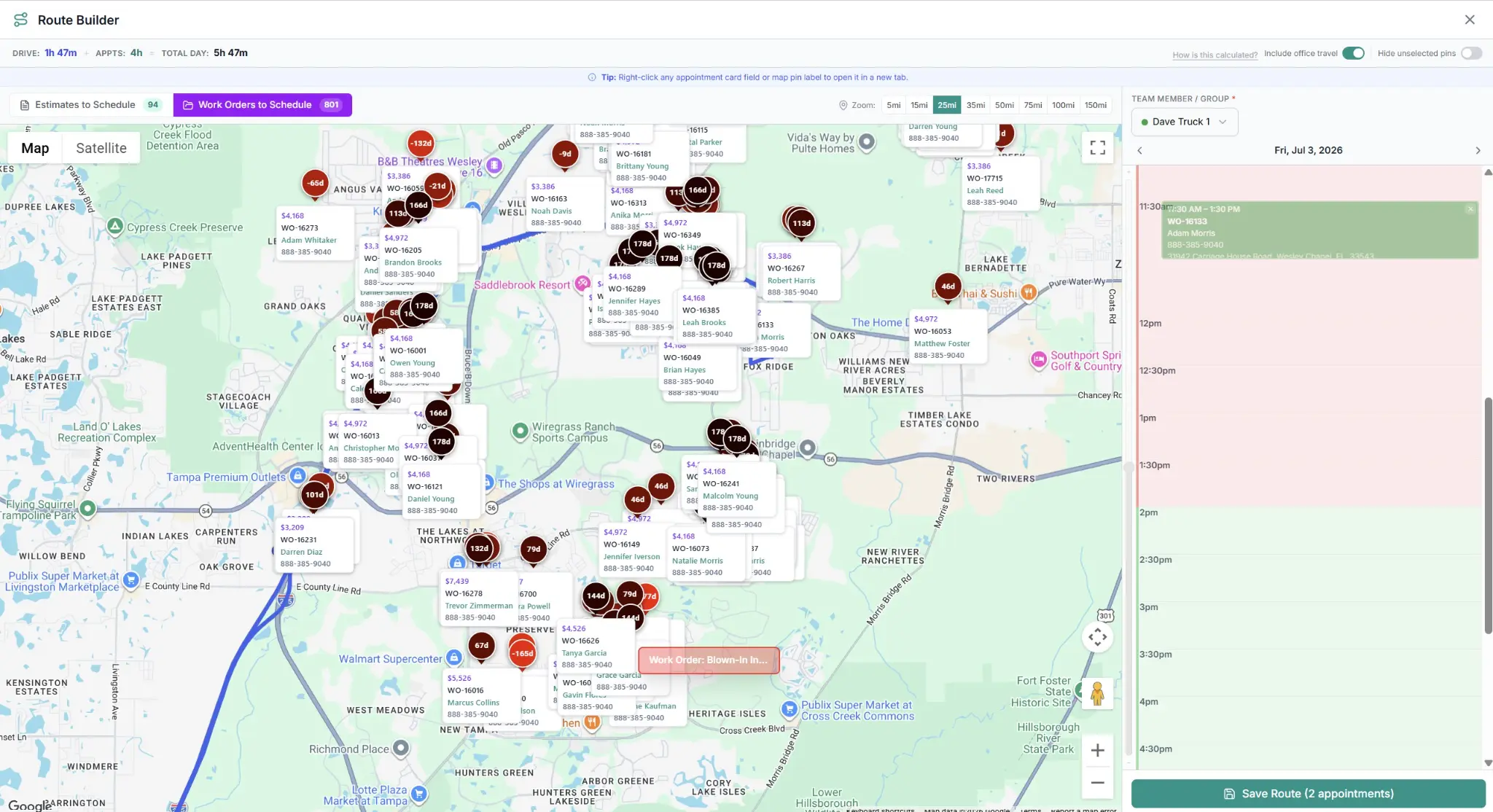Zoom out on the map

pos(1097,783)
